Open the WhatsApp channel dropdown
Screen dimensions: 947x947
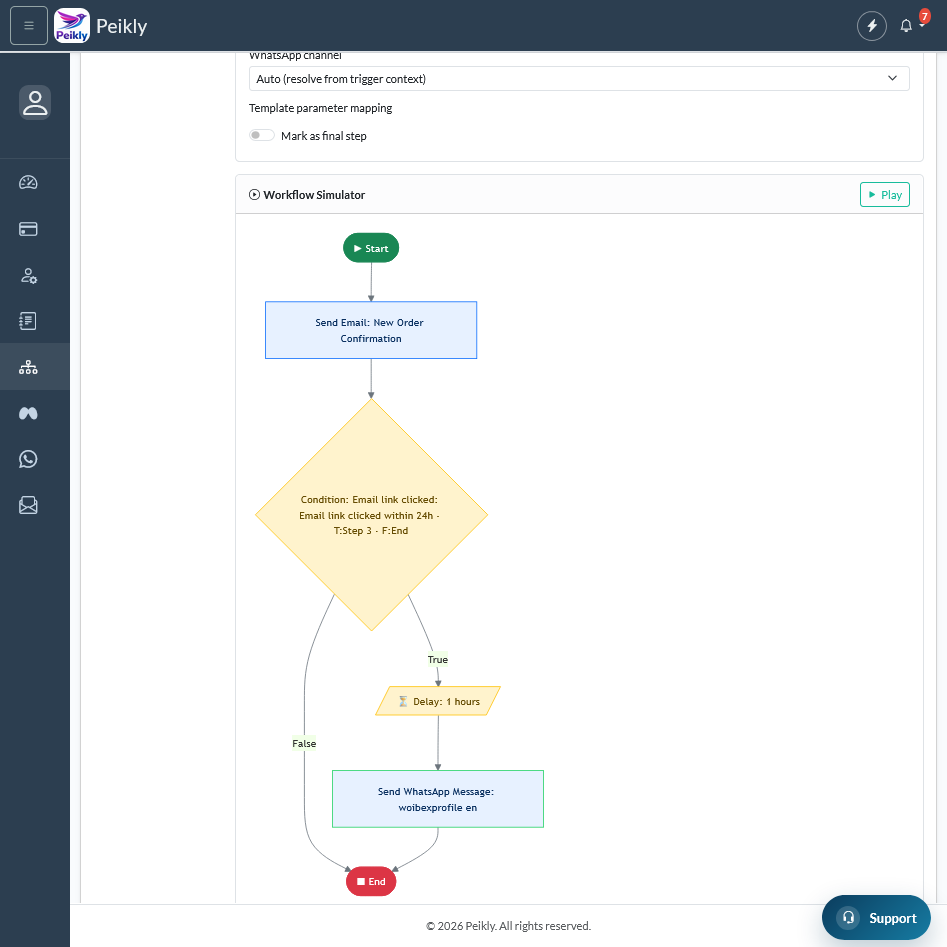click(x=579, y=79)
